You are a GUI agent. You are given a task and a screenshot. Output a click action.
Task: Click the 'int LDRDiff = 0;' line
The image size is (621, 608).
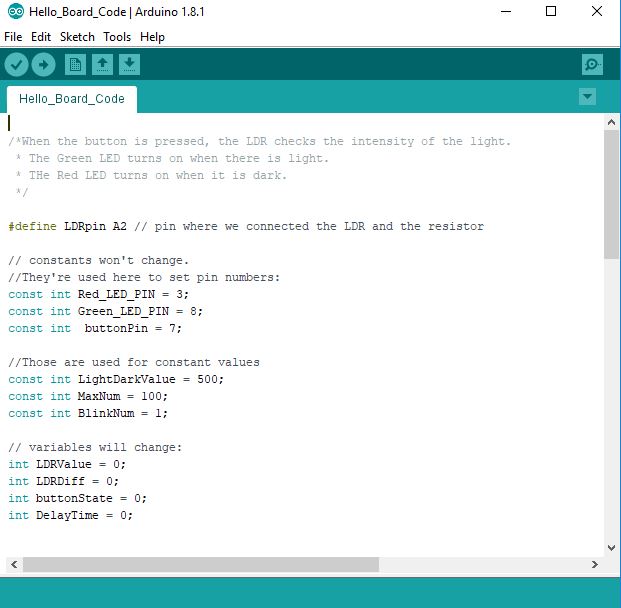(63, 481)
